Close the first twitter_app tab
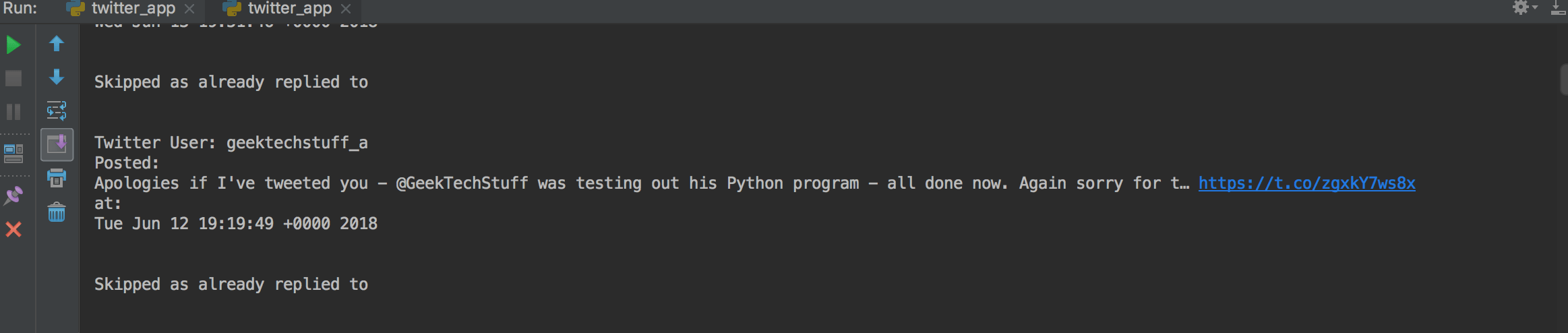The height and width of the screenshot is (333, 1568). 189,9
